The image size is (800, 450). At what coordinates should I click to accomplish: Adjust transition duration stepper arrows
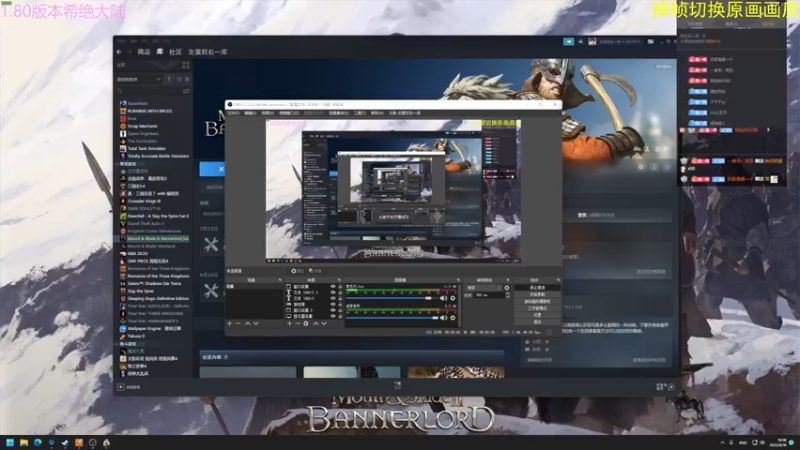507,295
